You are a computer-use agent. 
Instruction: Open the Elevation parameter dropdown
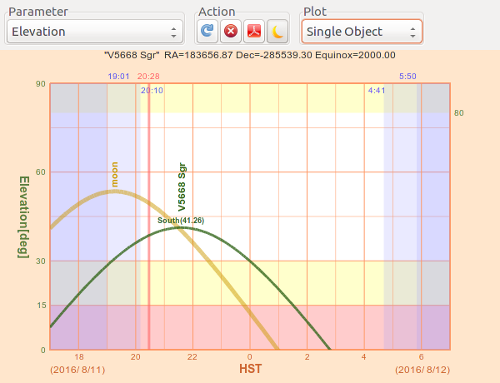pos(95,32)
